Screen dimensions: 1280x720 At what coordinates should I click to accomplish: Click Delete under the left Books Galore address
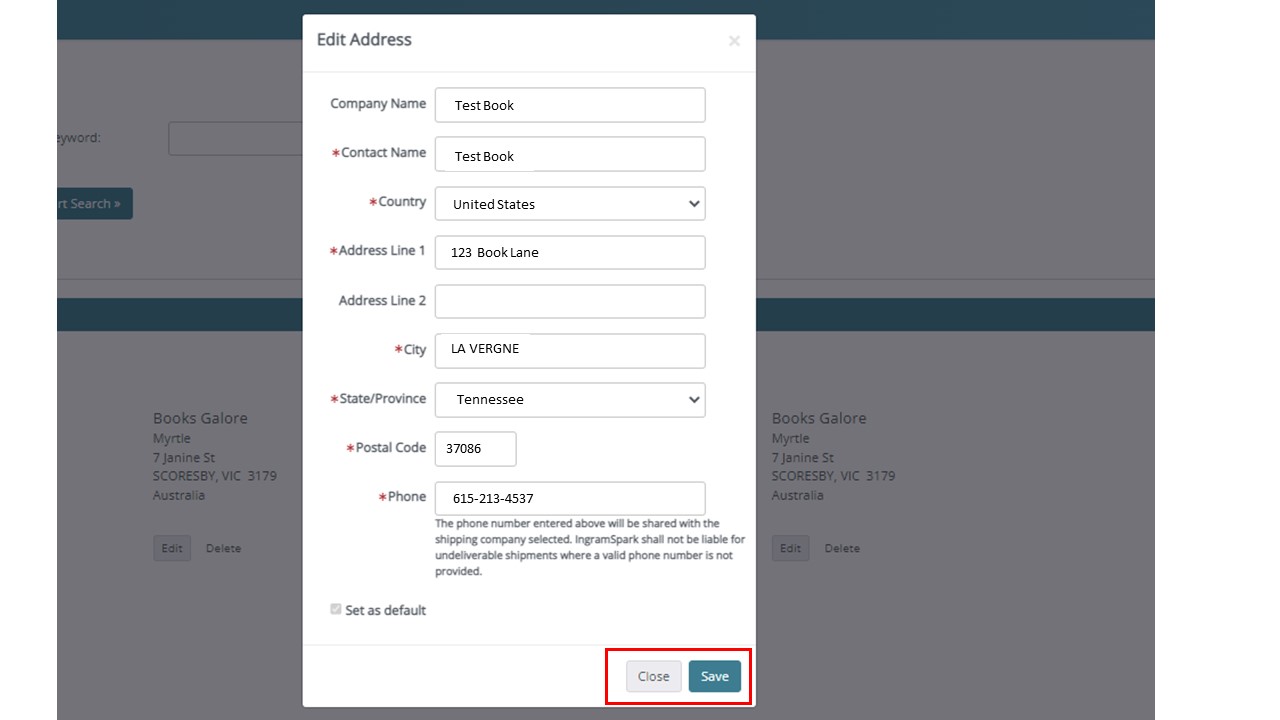[x=223, y=548]
